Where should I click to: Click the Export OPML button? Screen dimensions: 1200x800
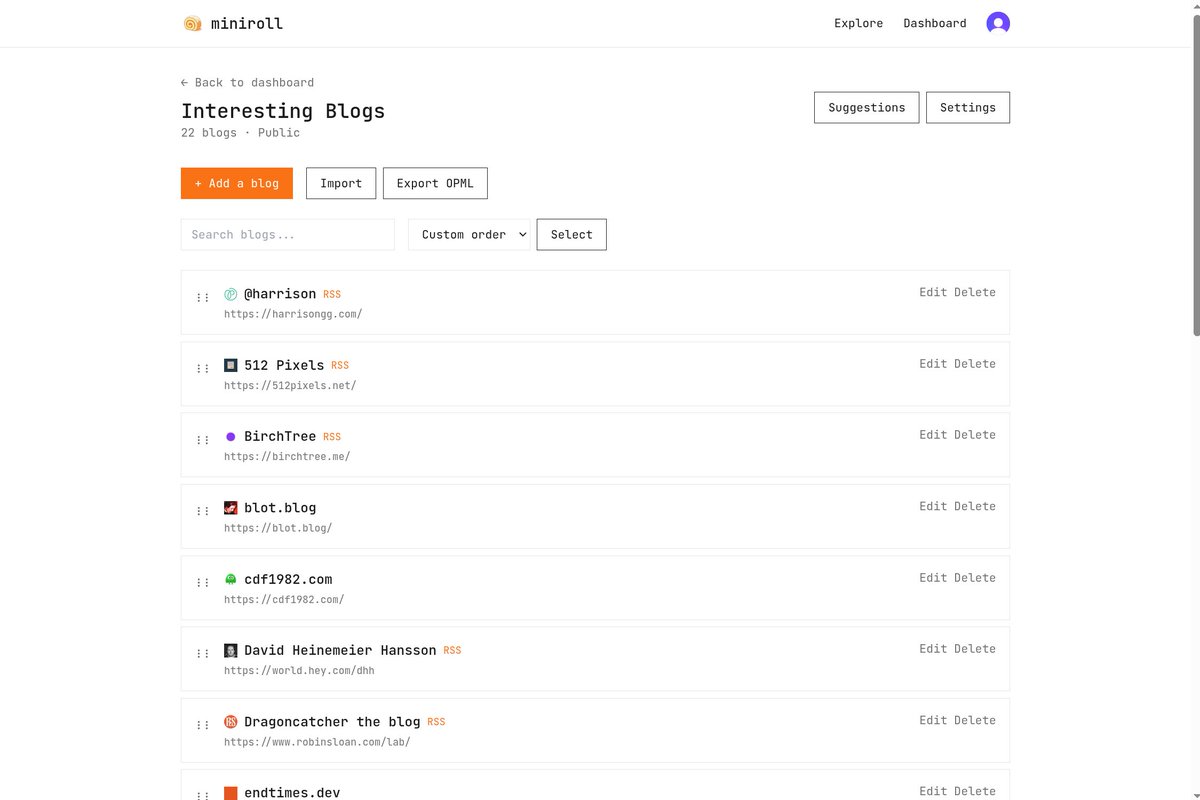pyautogui.click(x=435, y=183)
